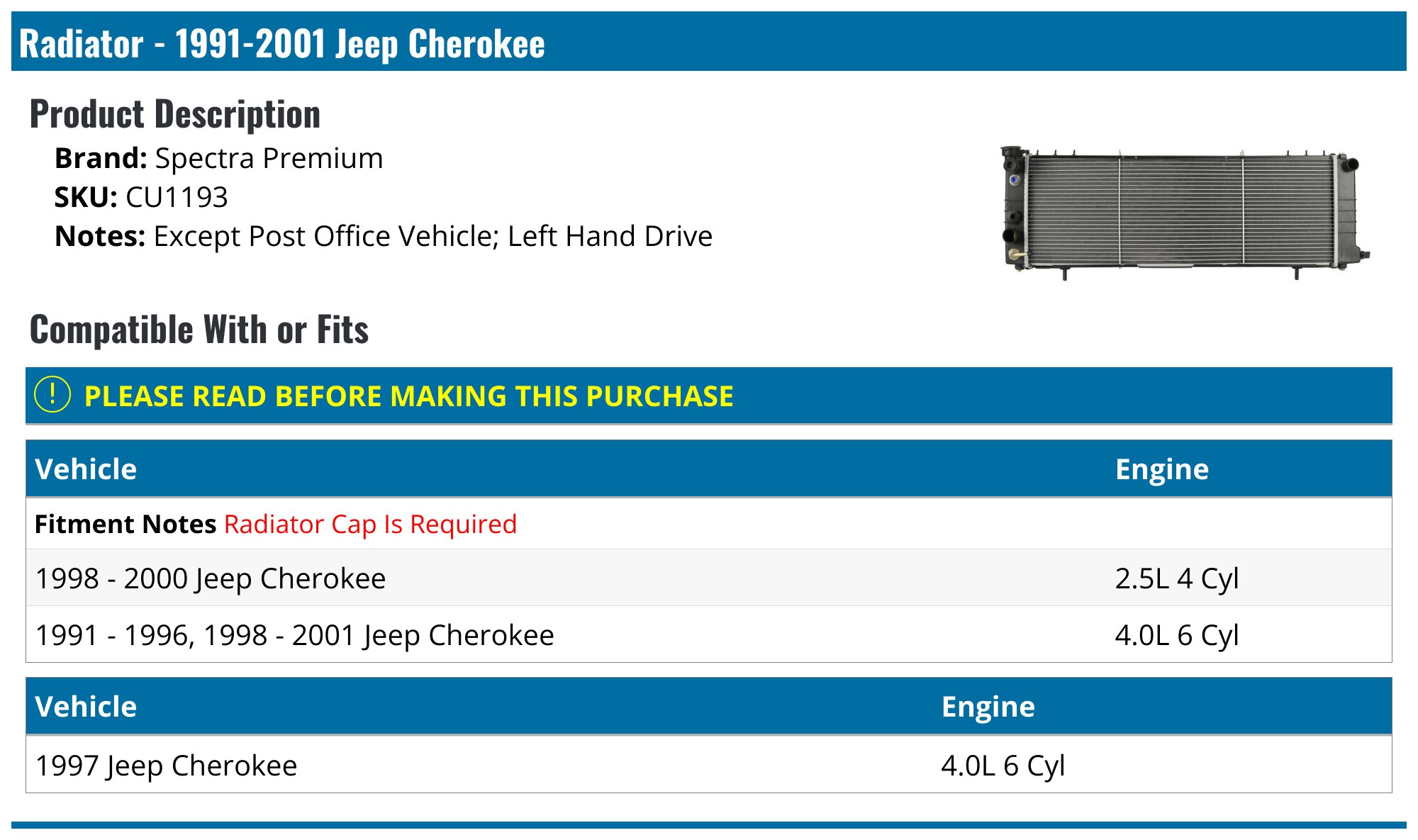Image resolution: width=1418 pixels, height=840 pixels.
Task: Click the Compatible With or Fits heading
Action: tap(199, 330)
